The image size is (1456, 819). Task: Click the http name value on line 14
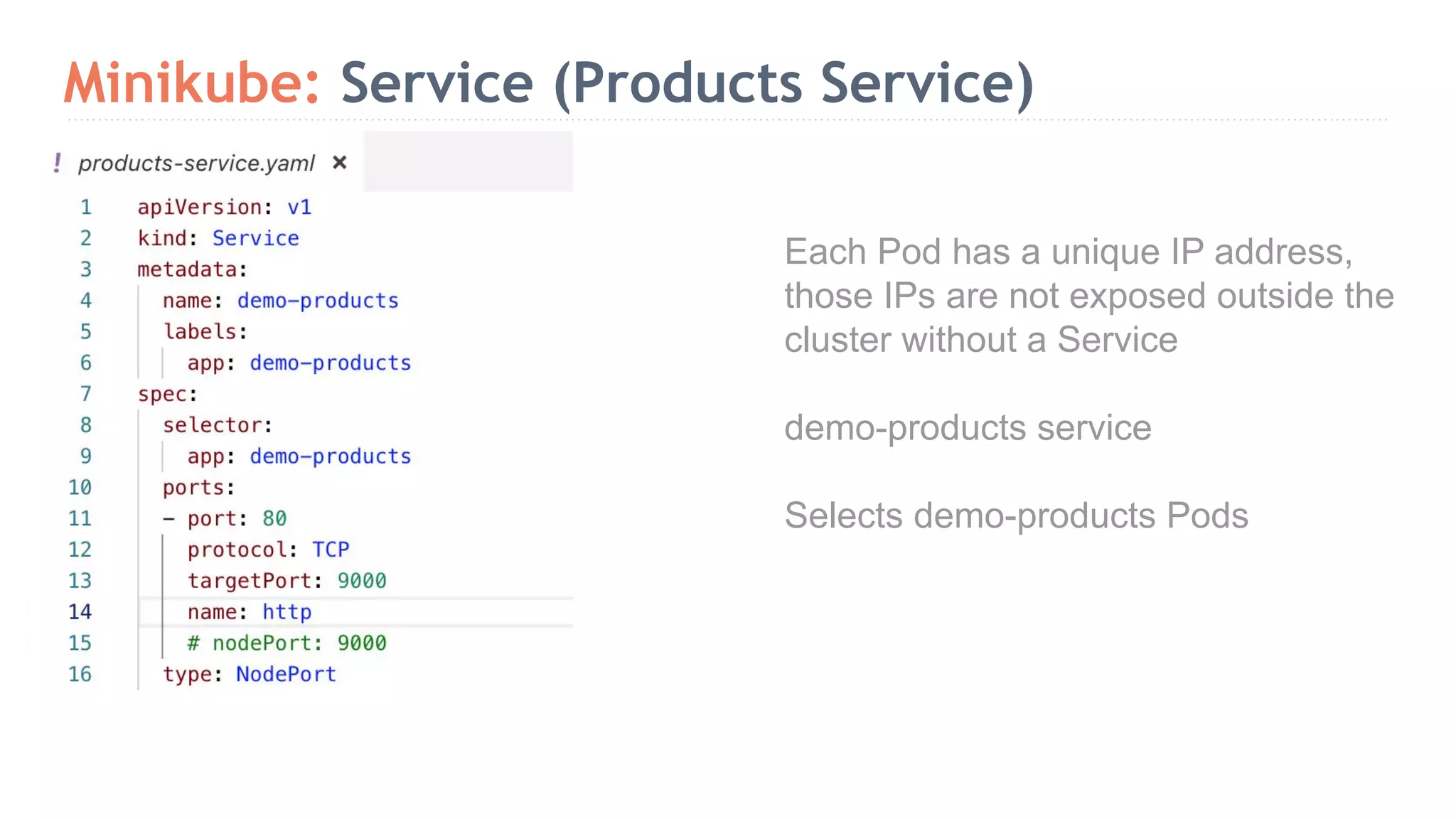click(x=287, y=612)
